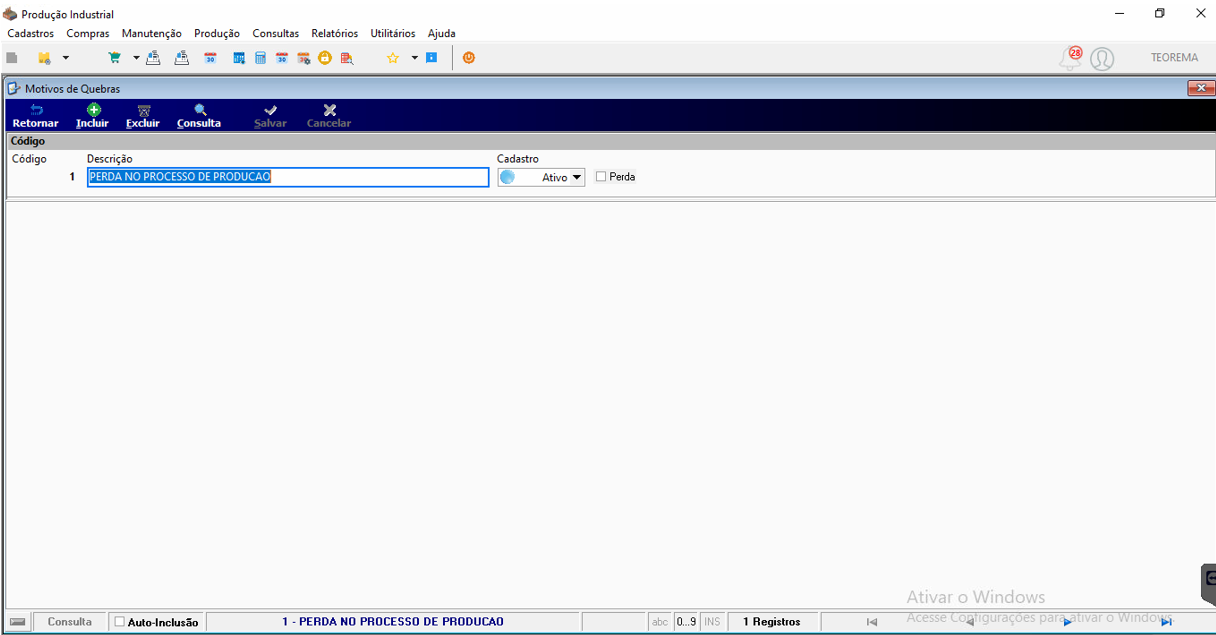Click the first cash register toolbar icon
Viewport: 1216px width, 635px height.
(x=153, y=58)
